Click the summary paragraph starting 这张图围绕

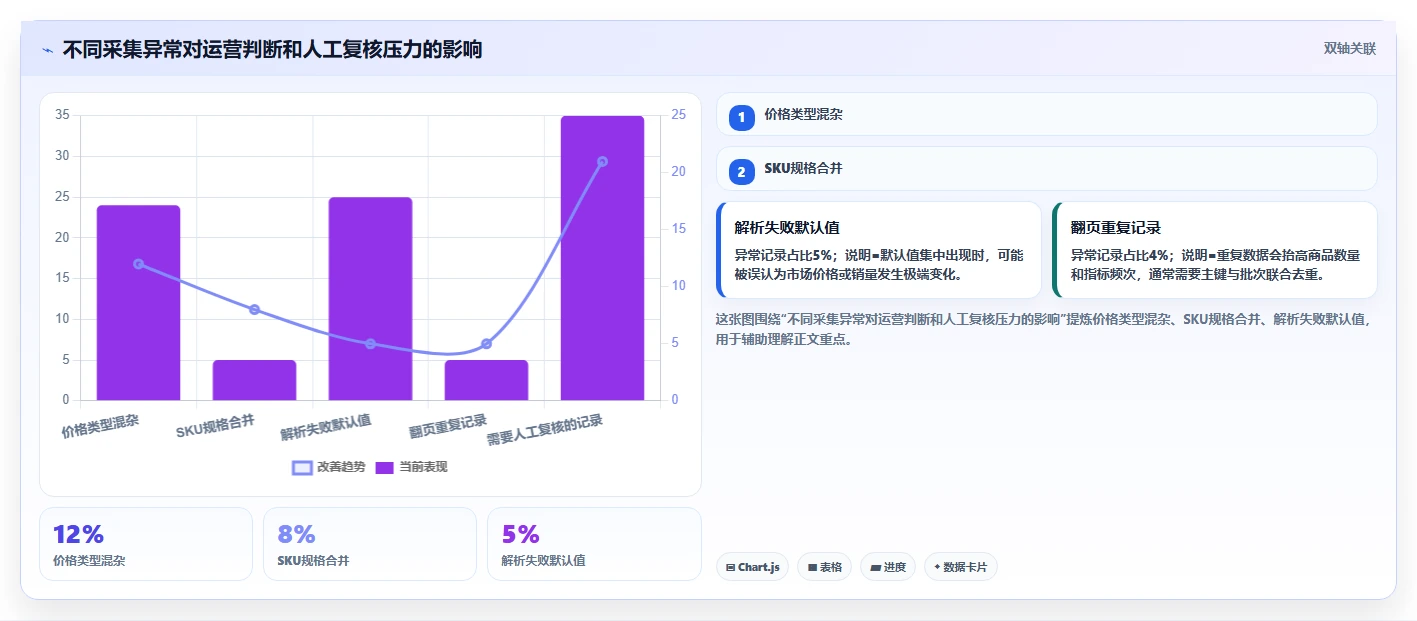click(1045, 329)
